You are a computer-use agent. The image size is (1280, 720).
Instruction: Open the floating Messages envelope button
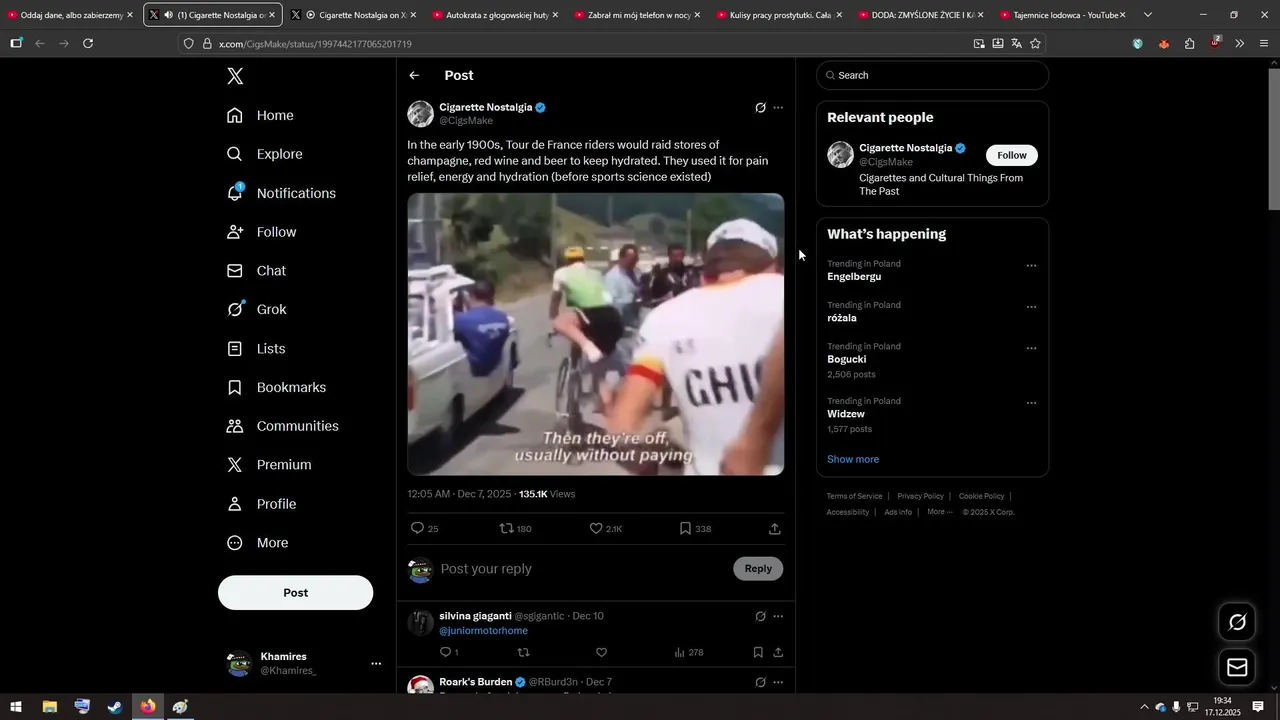[1237, 667]
